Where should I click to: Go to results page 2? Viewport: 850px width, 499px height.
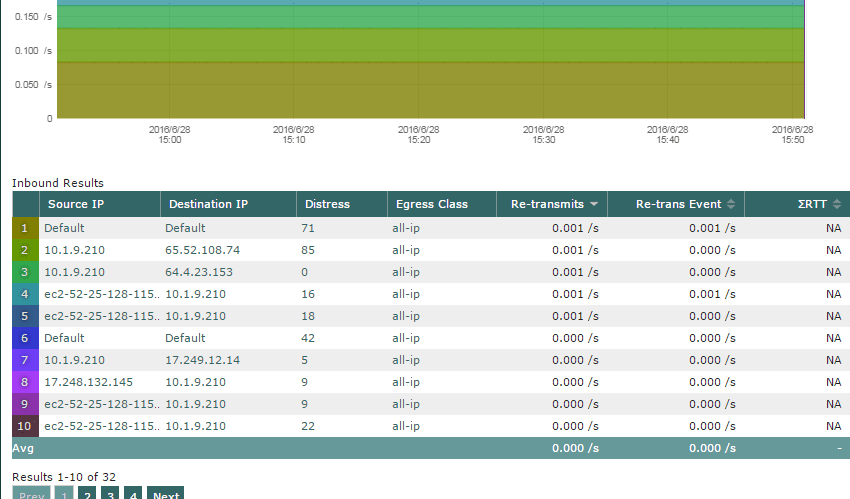point(87,494)
